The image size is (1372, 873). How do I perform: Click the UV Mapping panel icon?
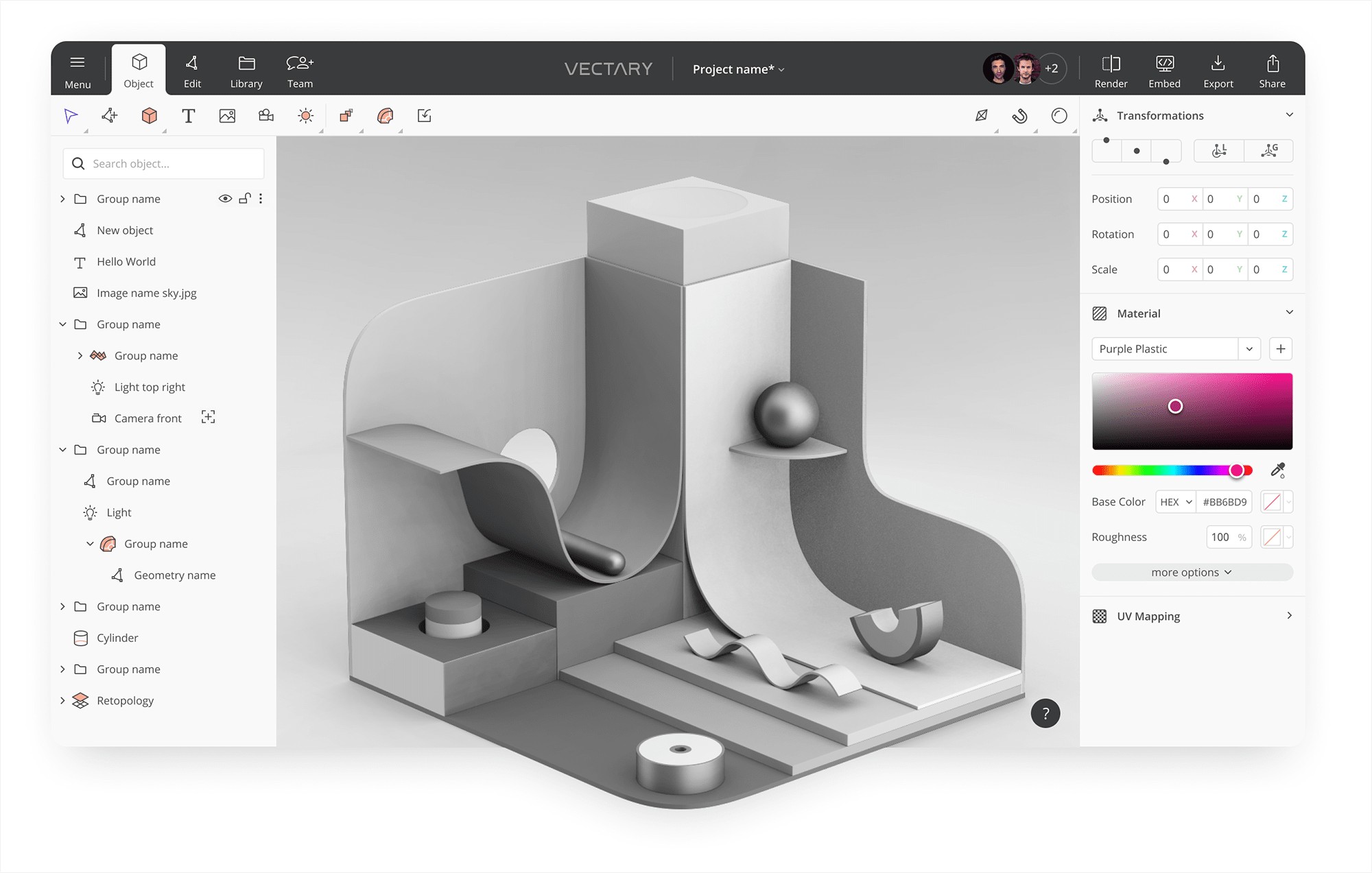click(x=1101, y=616)
